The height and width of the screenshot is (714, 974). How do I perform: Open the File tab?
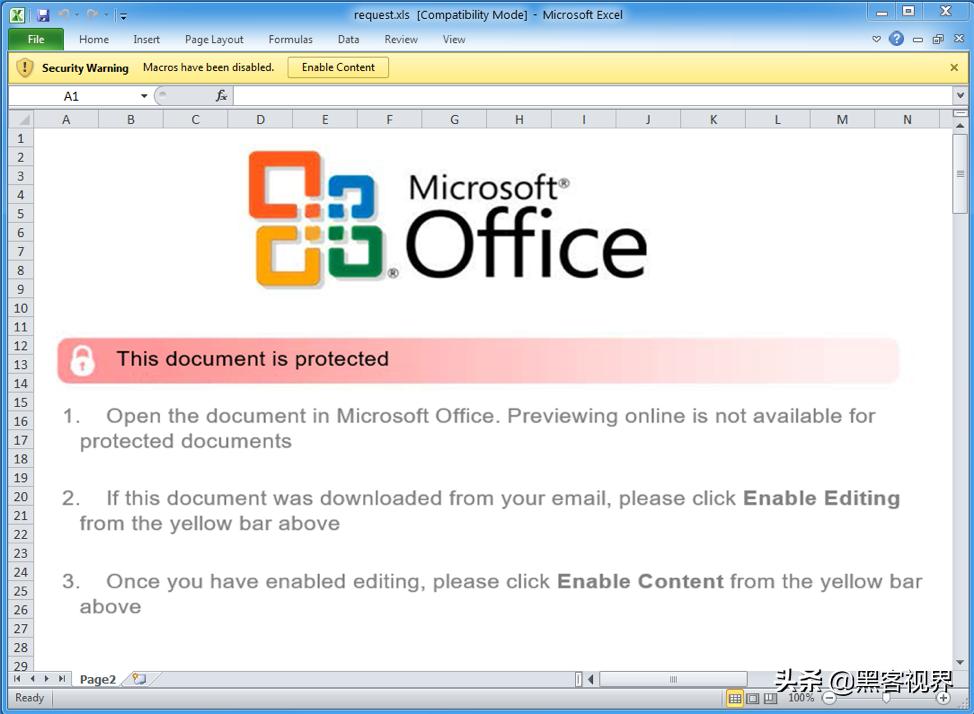(x=36, y=39)
